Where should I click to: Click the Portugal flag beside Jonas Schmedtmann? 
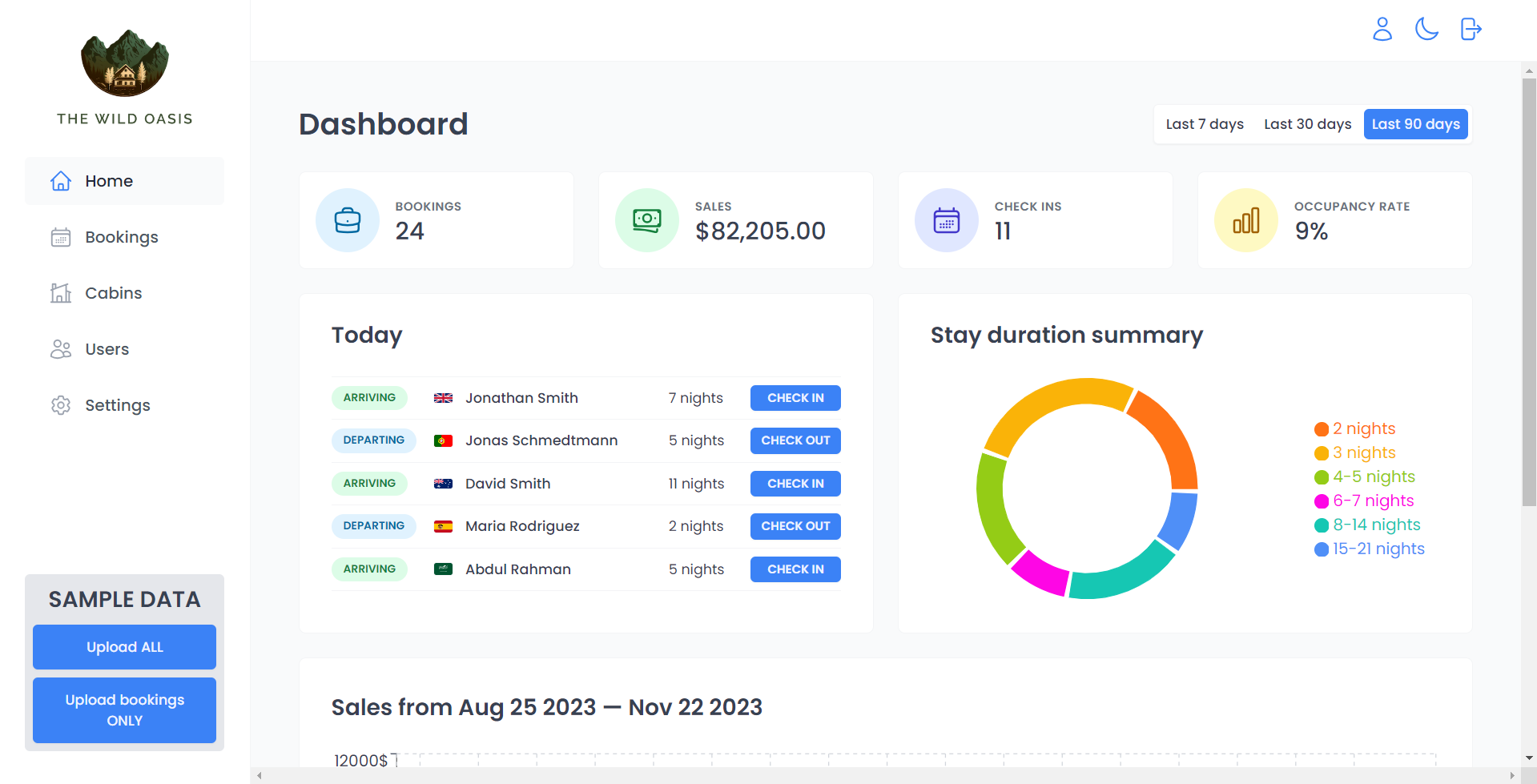443,440
